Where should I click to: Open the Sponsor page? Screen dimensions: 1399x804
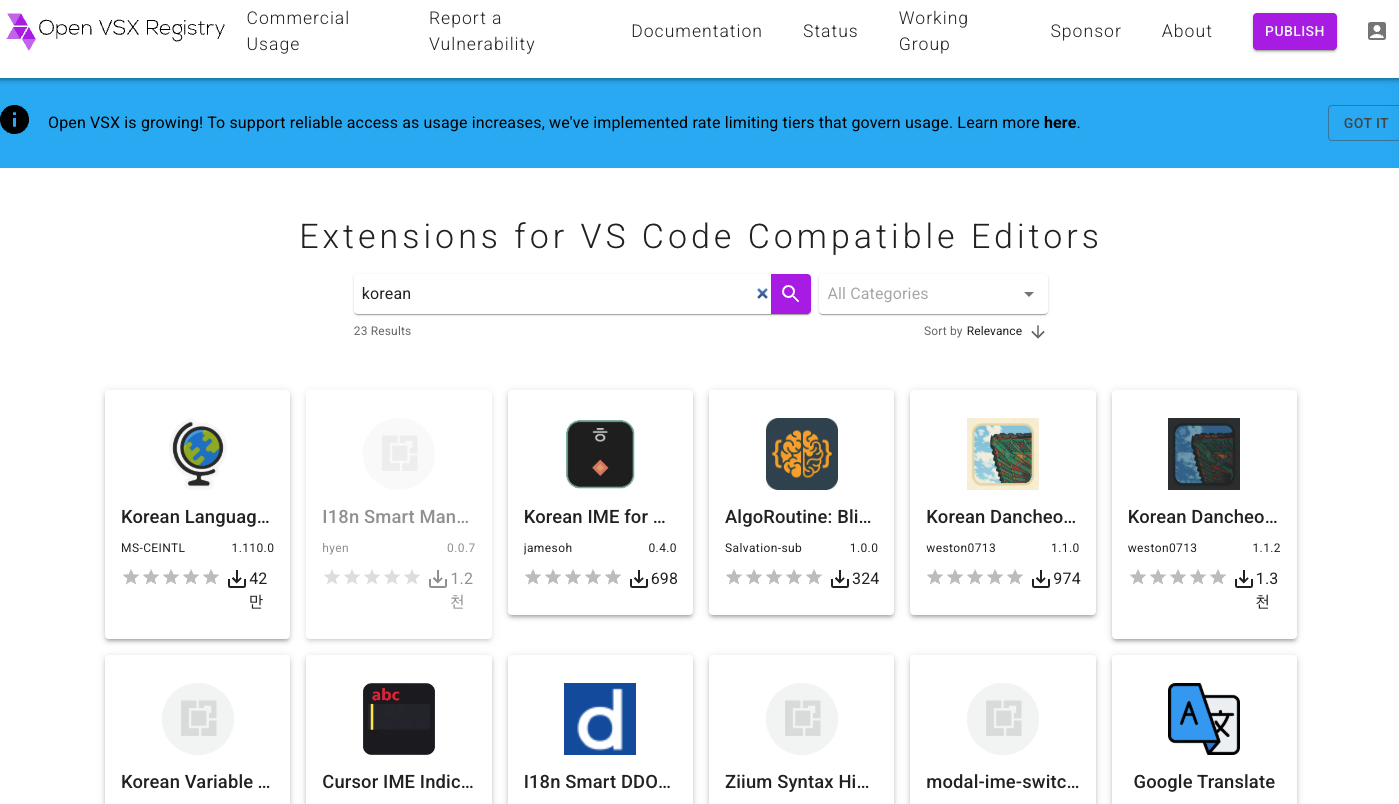pyautogui.click(x=1086, y=31)
